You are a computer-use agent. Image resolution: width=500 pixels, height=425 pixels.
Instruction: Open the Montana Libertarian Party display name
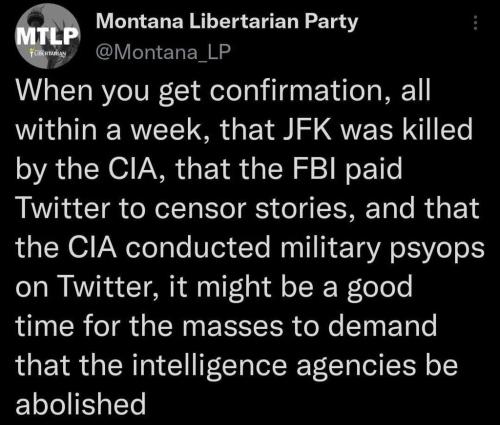coord(227,22)
